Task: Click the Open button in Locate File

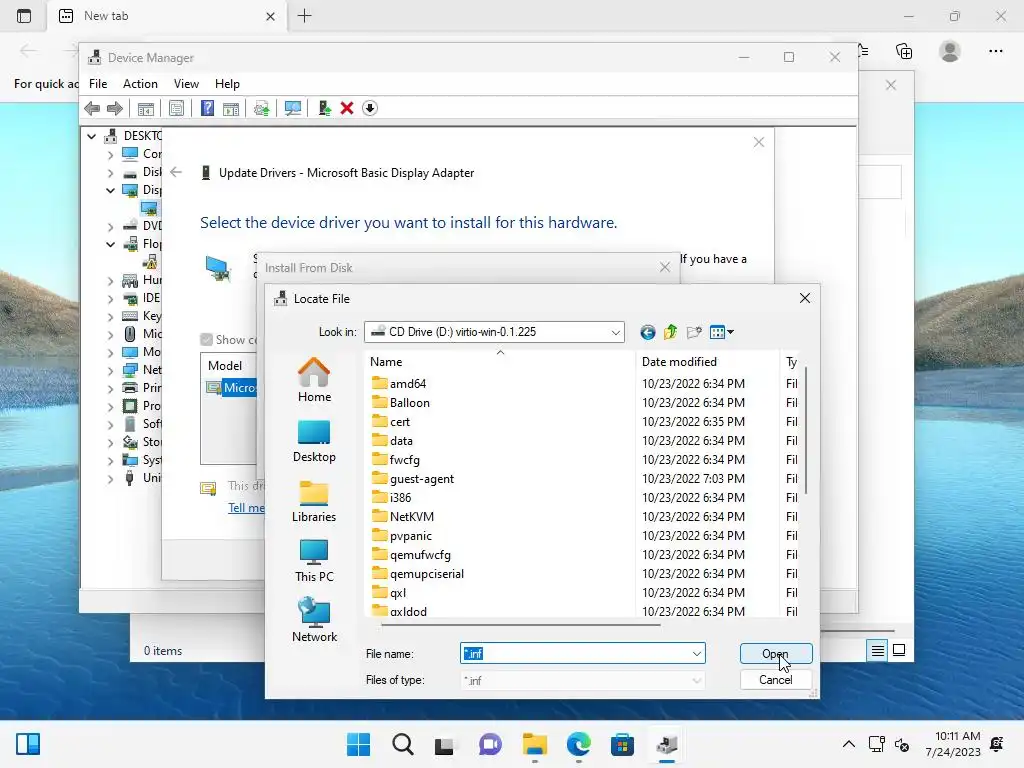Action: tap(776, 654)
